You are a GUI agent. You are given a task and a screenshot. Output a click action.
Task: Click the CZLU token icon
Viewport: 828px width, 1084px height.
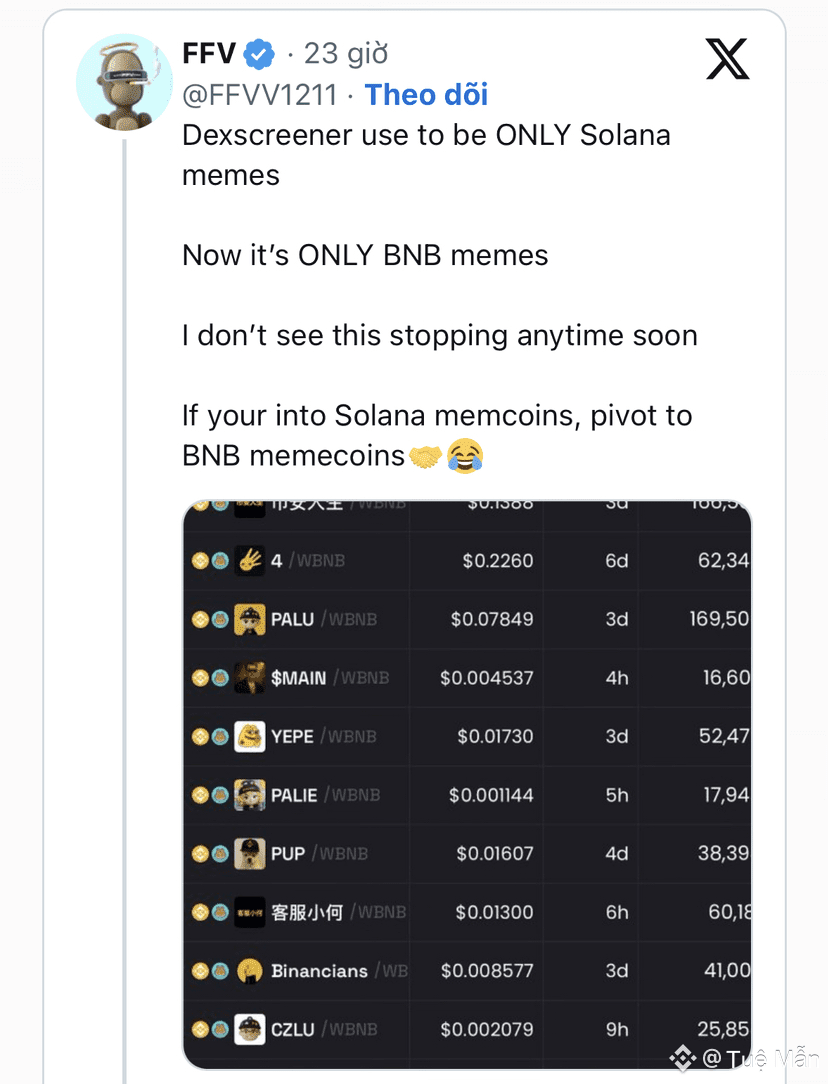click(249, 1029)
